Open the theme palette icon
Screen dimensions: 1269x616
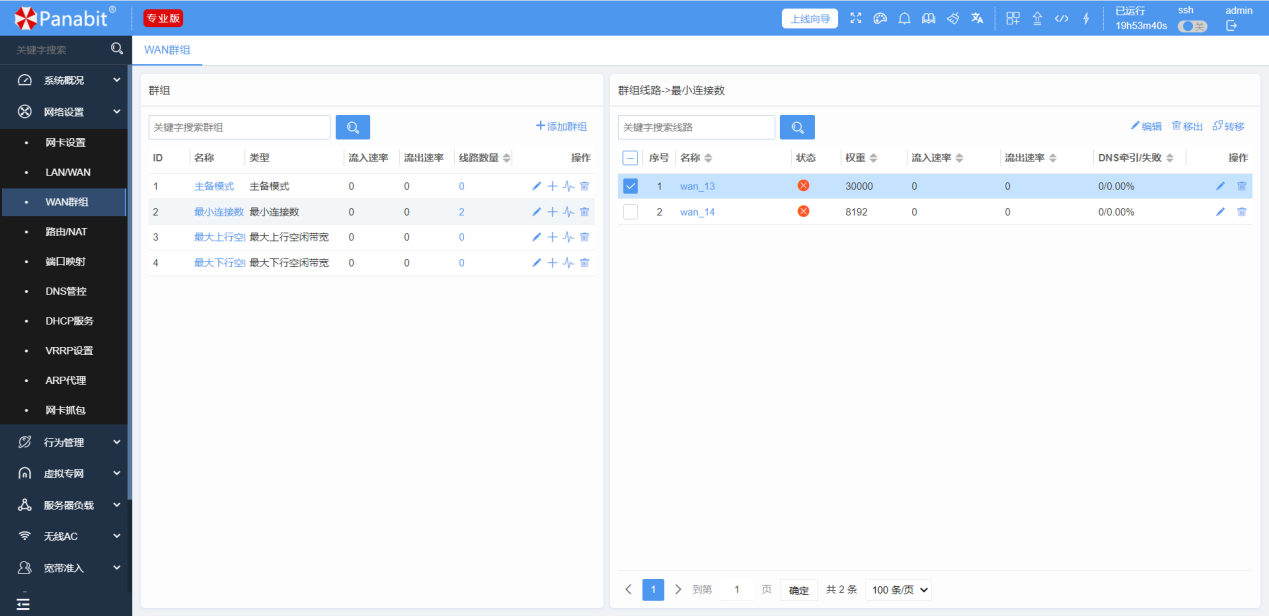tap(880, 18)
